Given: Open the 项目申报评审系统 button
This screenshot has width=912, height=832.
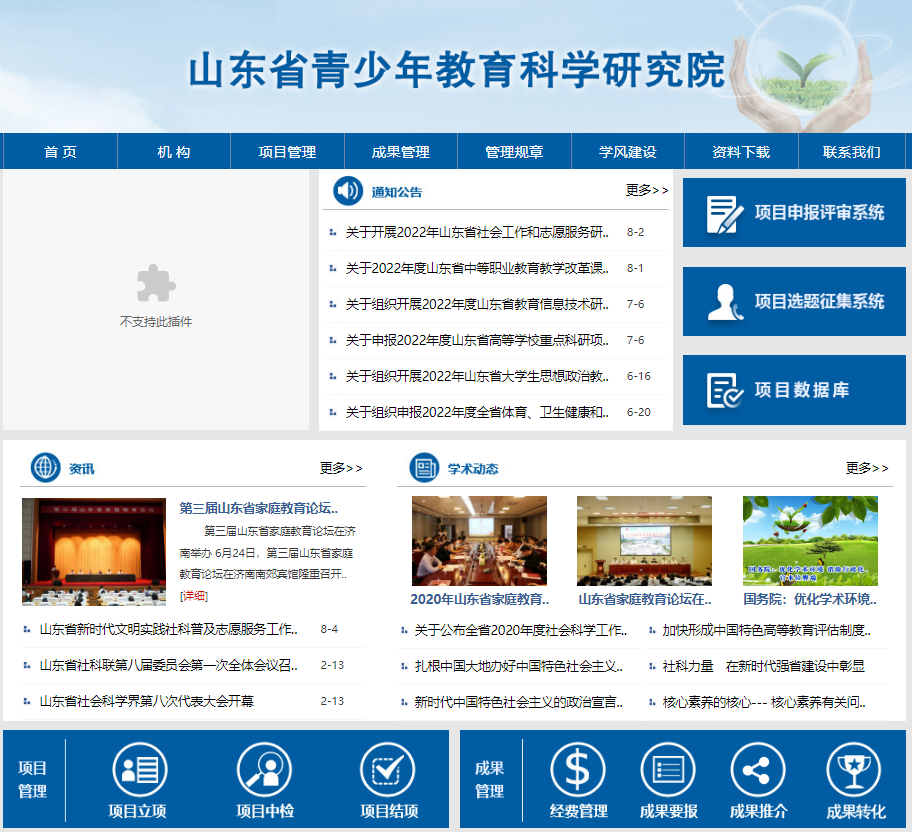Looking at the screenshot, I should tap(794, 213).
